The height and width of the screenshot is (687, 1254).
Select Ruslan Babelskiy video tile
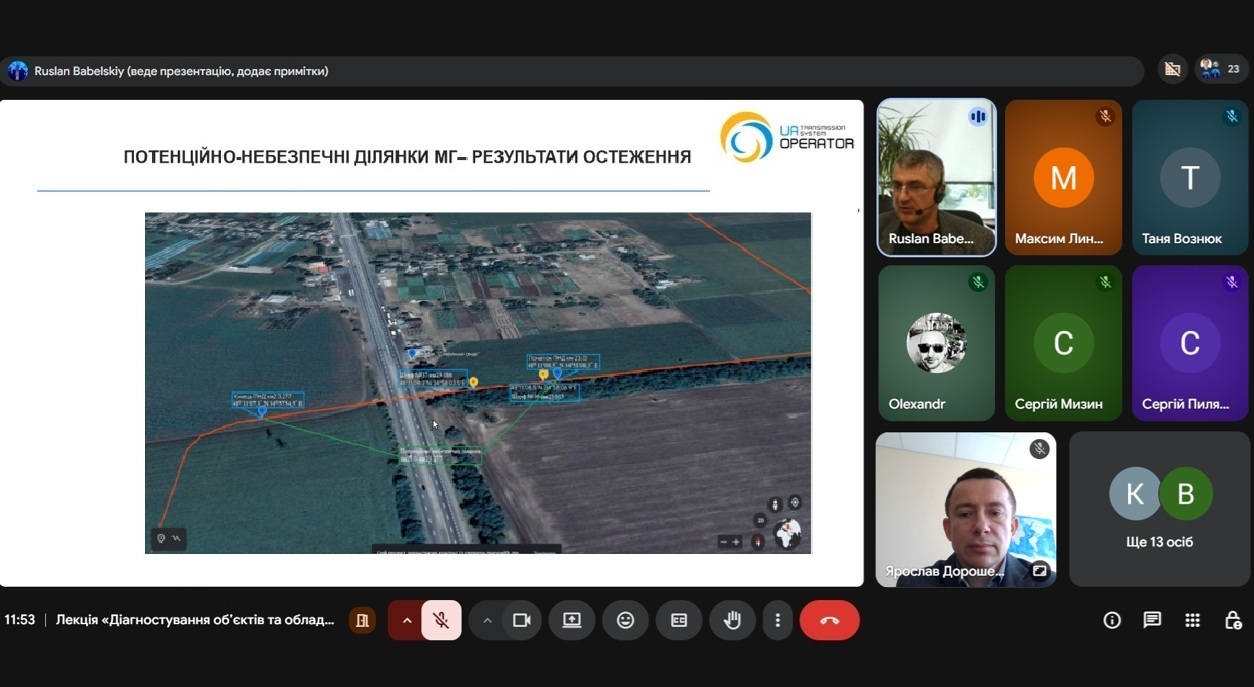pyautogui.click(x=937, y=177)
